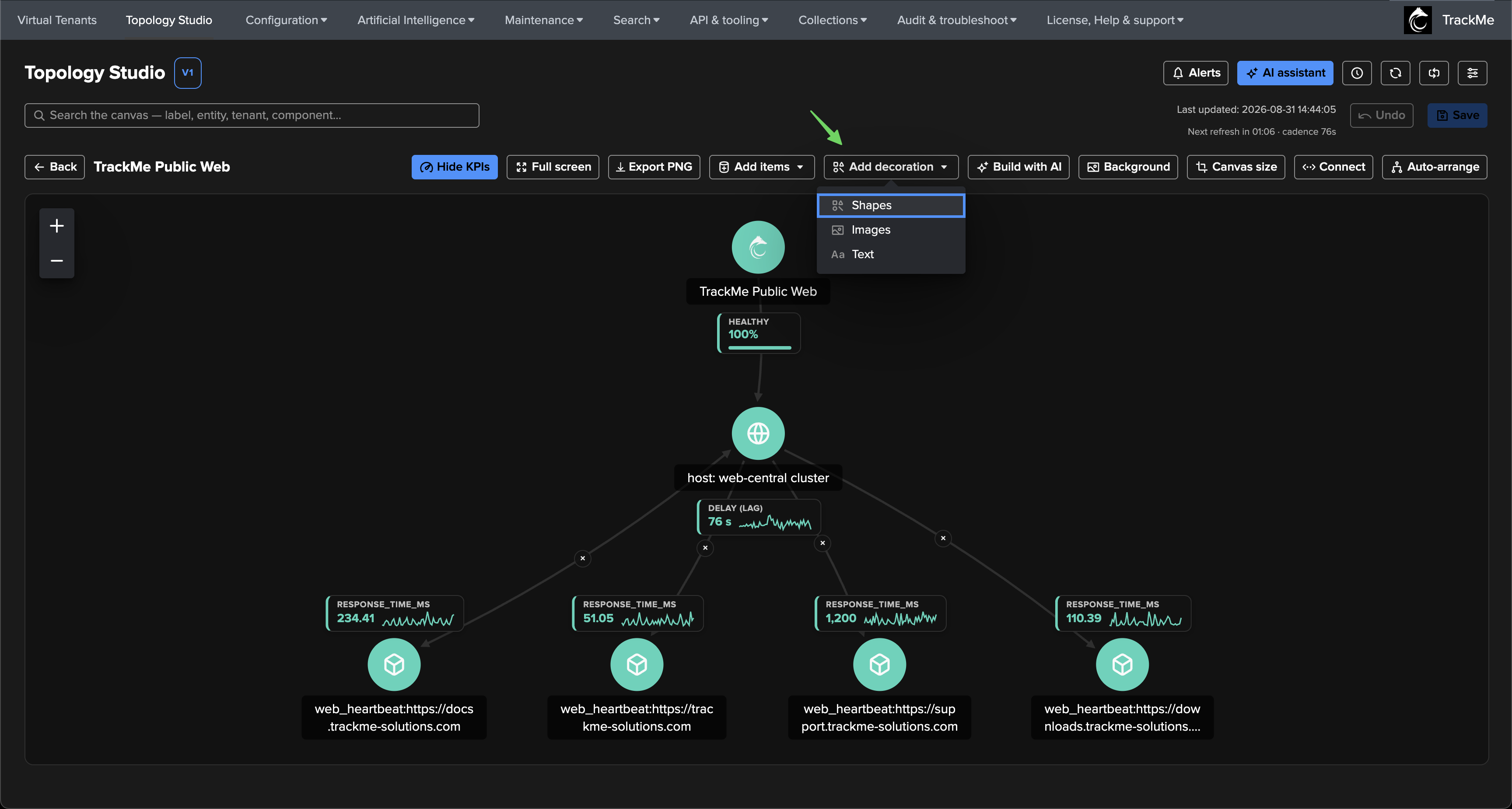Screen dimensions: 1512x809
Task: Expand the Configuration menu
Action: pyautogui.click(x=286, y=20)
